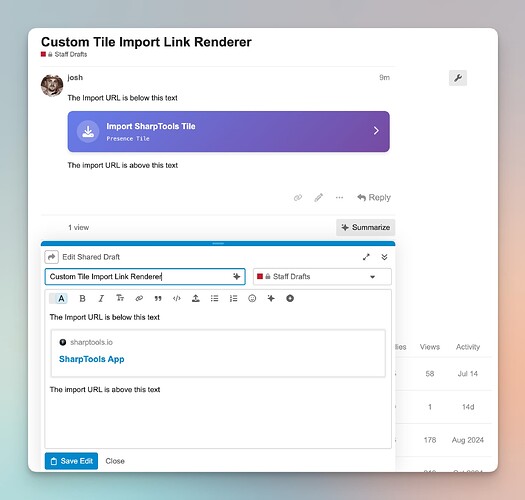Click the Aug 2024 activity cell

point(468,440)
